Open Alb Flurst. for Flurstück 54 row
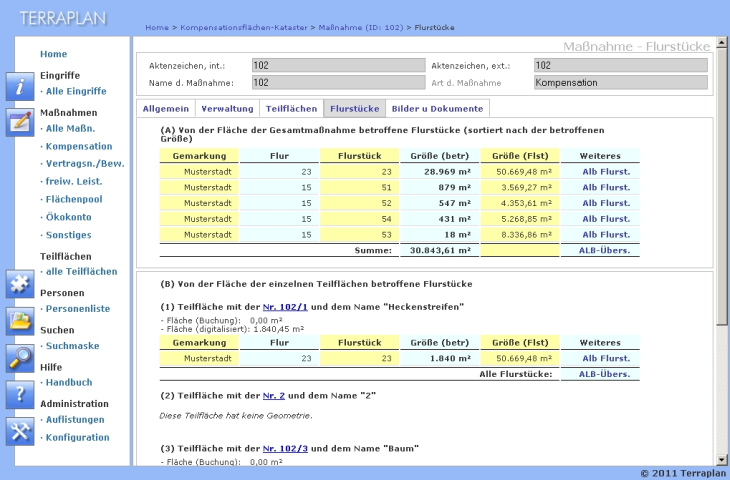 (x=606, y=219)
